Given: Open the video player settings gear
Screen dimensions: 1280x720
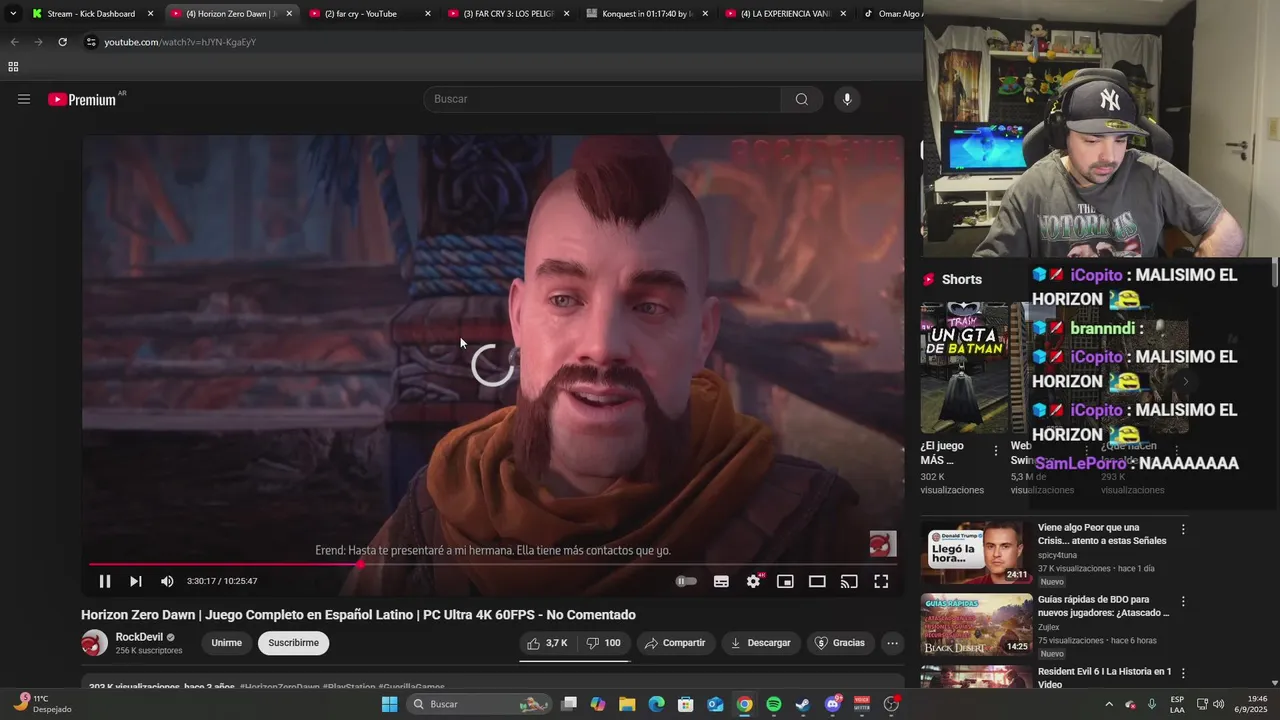Looking at the screenshot, I should click(754, 581).
